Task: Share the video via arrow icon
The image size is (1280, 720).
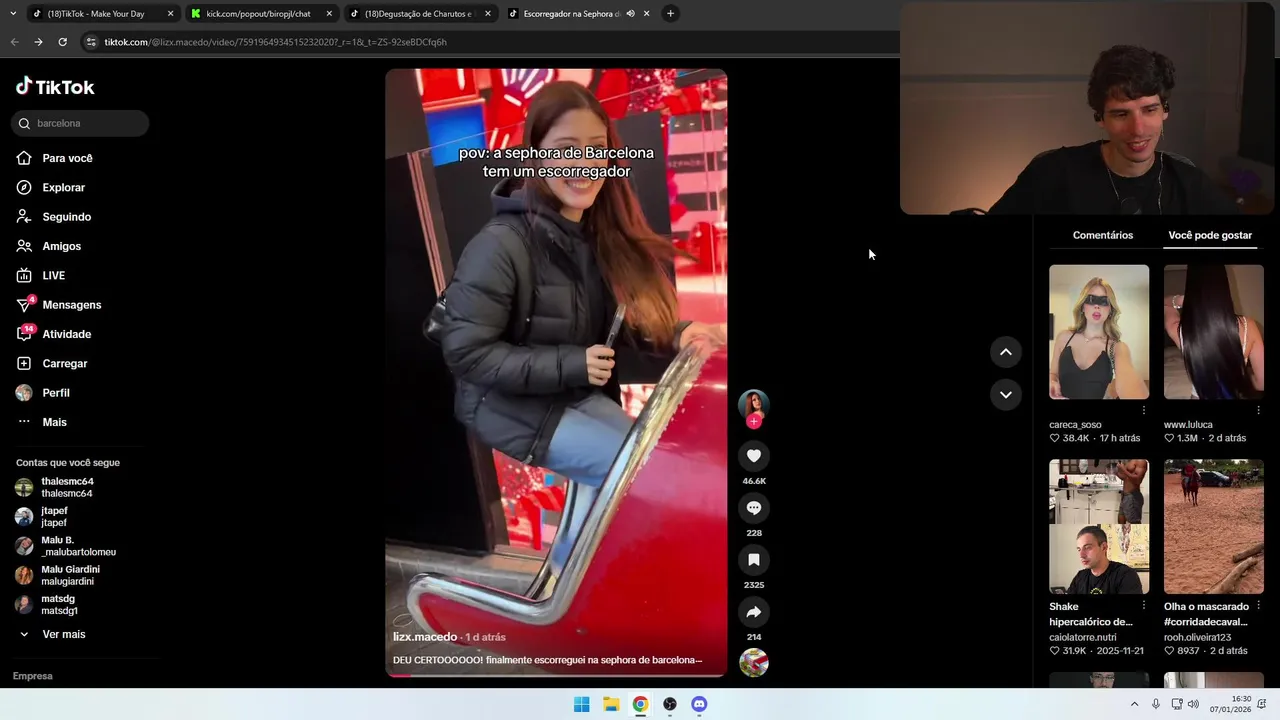Action: tap(754, 612)
